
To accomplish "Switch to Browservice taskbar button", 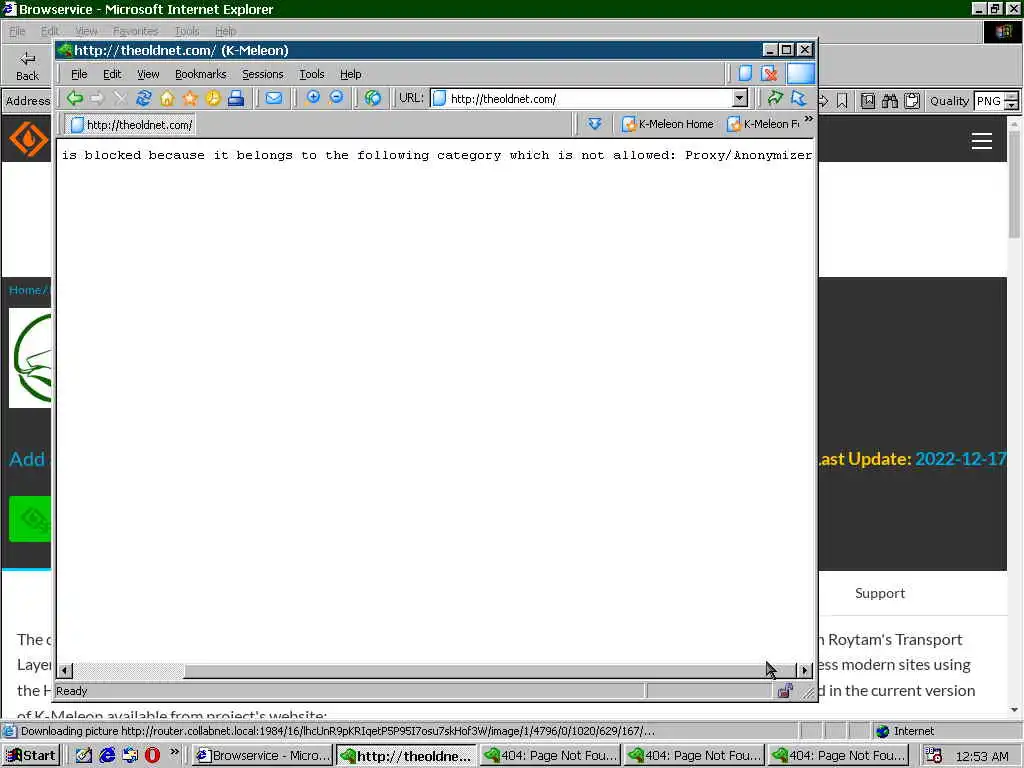I will (263, 756).
